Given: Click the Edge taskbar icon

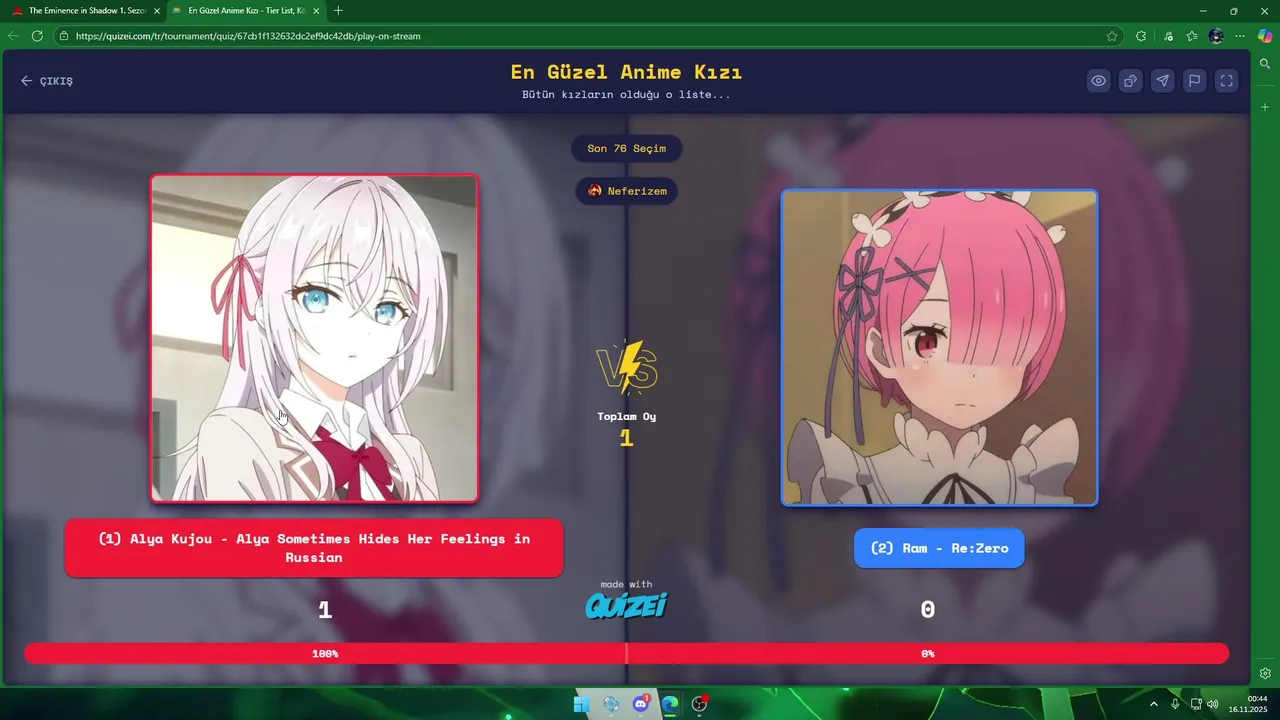Looking at the screenshot, I should [670, 704].
